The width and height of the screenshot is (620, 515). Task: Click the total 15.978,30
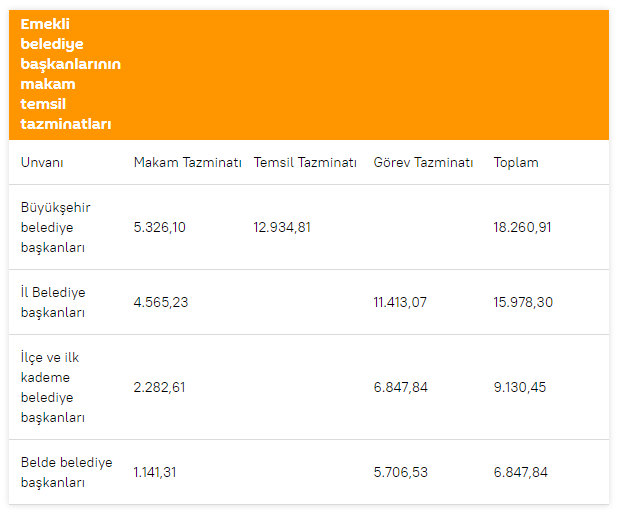pos(522,302)
